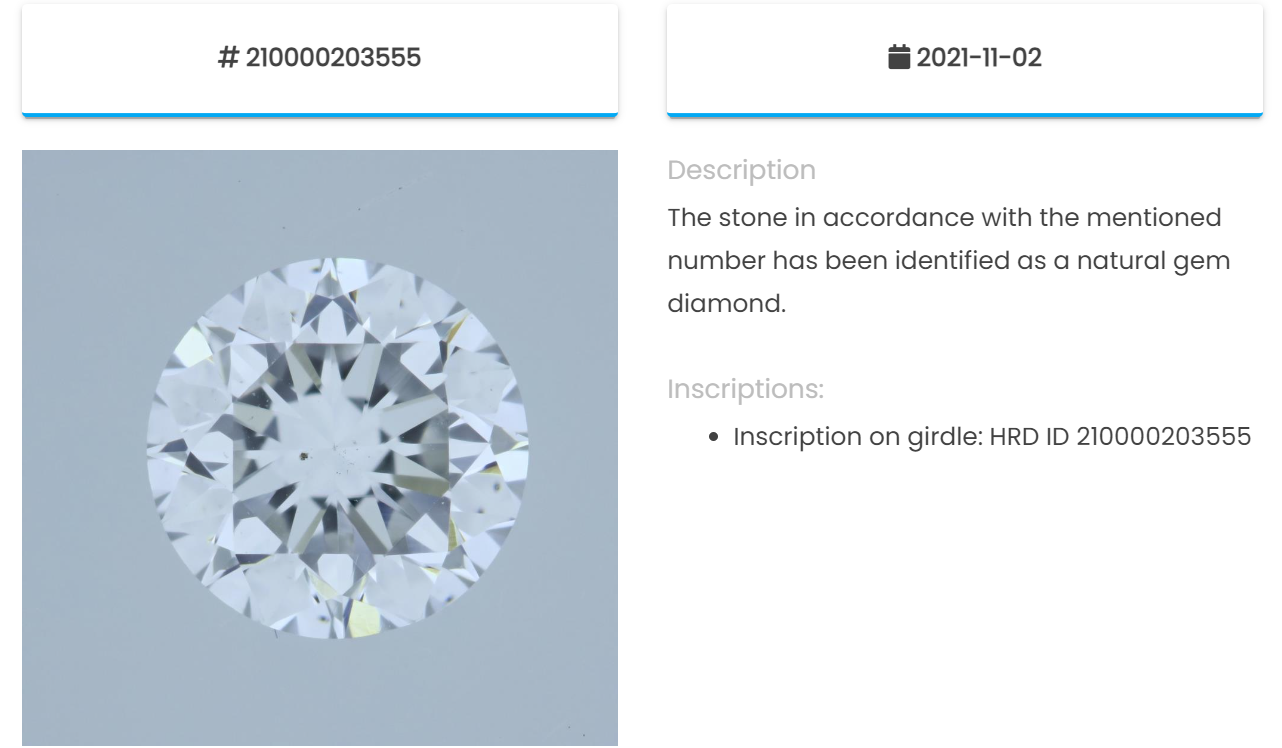Click the dark inclusion spot inside the diamond
Screen dimensions: 1282x748
pos(303,457)
